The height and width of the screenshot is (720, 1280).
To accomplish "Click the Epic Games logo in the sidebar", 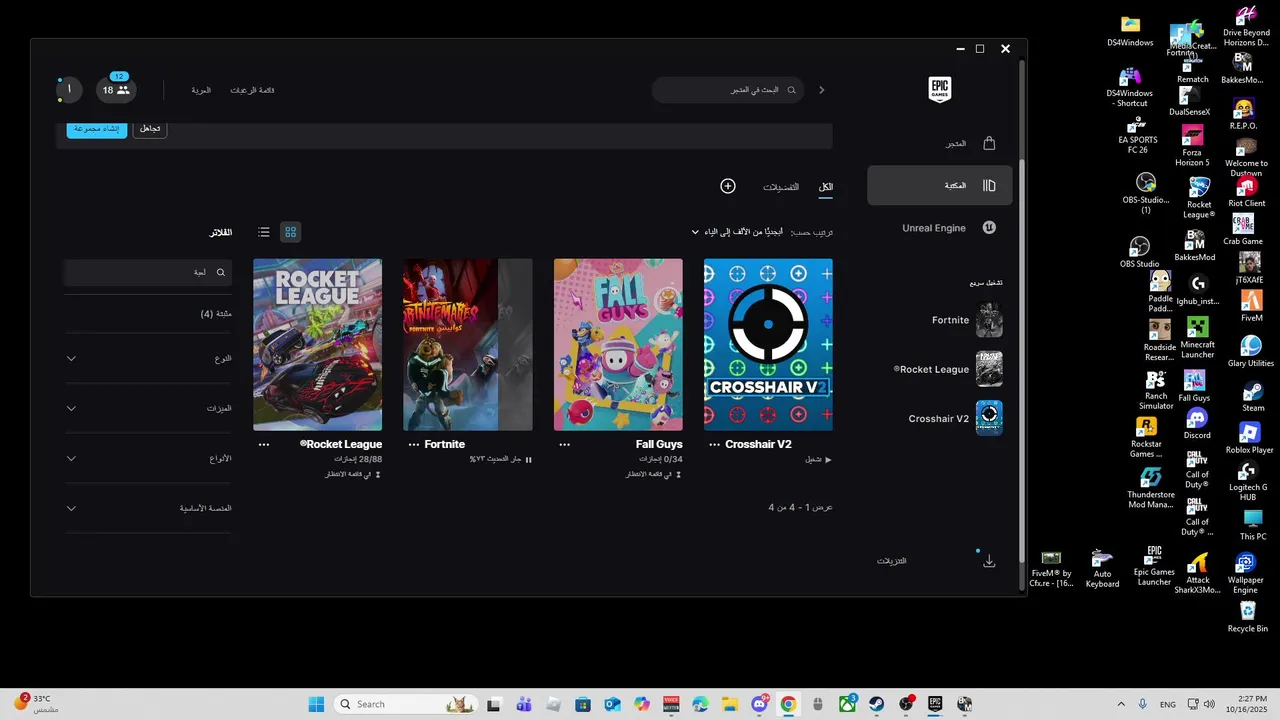I will pyautogui.click(x=939, y=90).
